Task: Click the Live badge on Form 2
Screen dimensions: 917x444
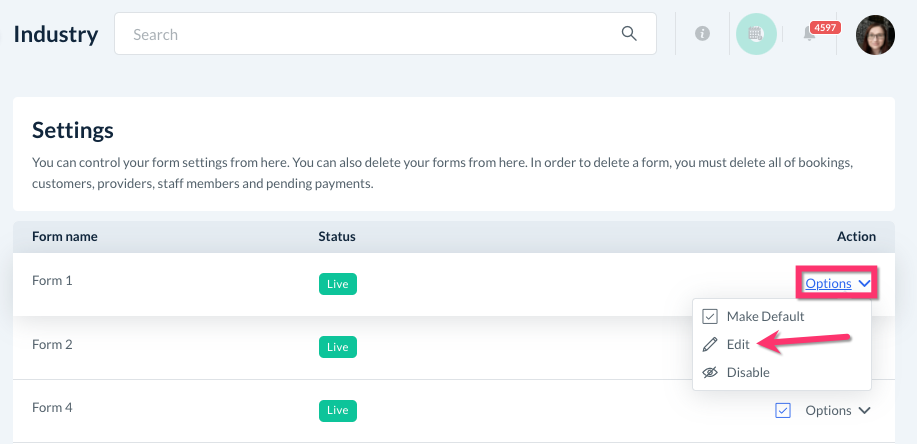Action: click(x=337, y=347)
